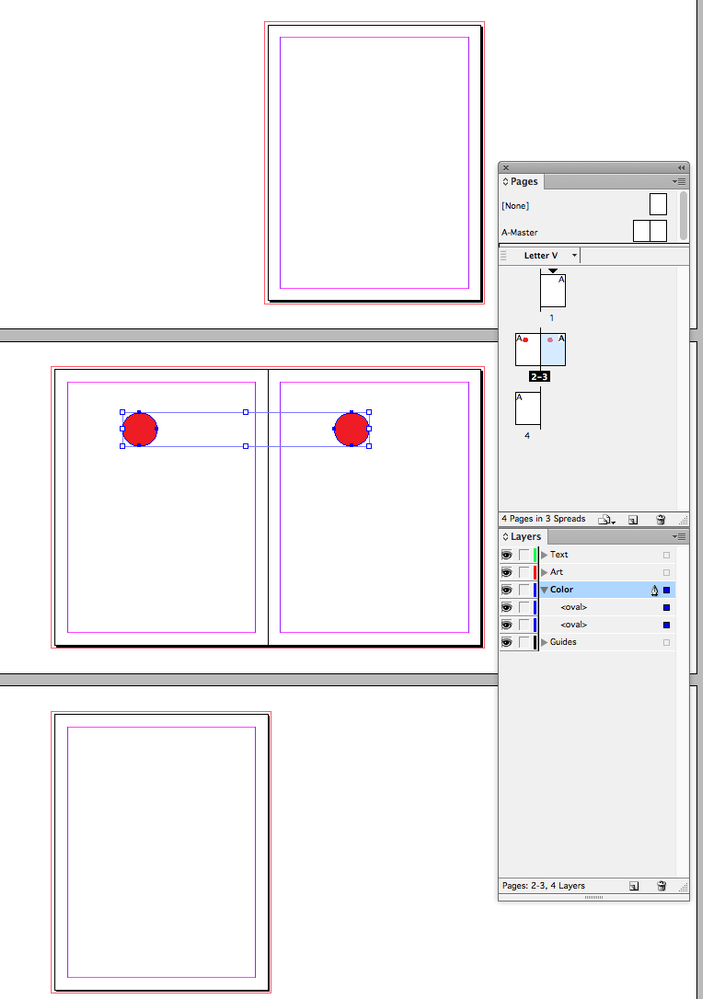
Task: Click Art layer selection indicator square
Action: tap(667, 572)
